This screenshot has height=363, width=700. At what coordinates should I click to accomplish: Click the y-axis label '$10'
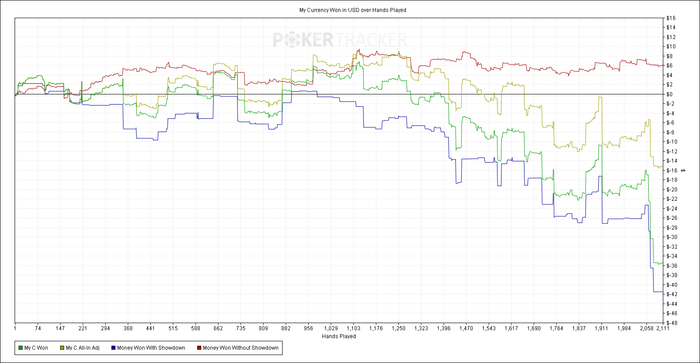tap(671, 47)
